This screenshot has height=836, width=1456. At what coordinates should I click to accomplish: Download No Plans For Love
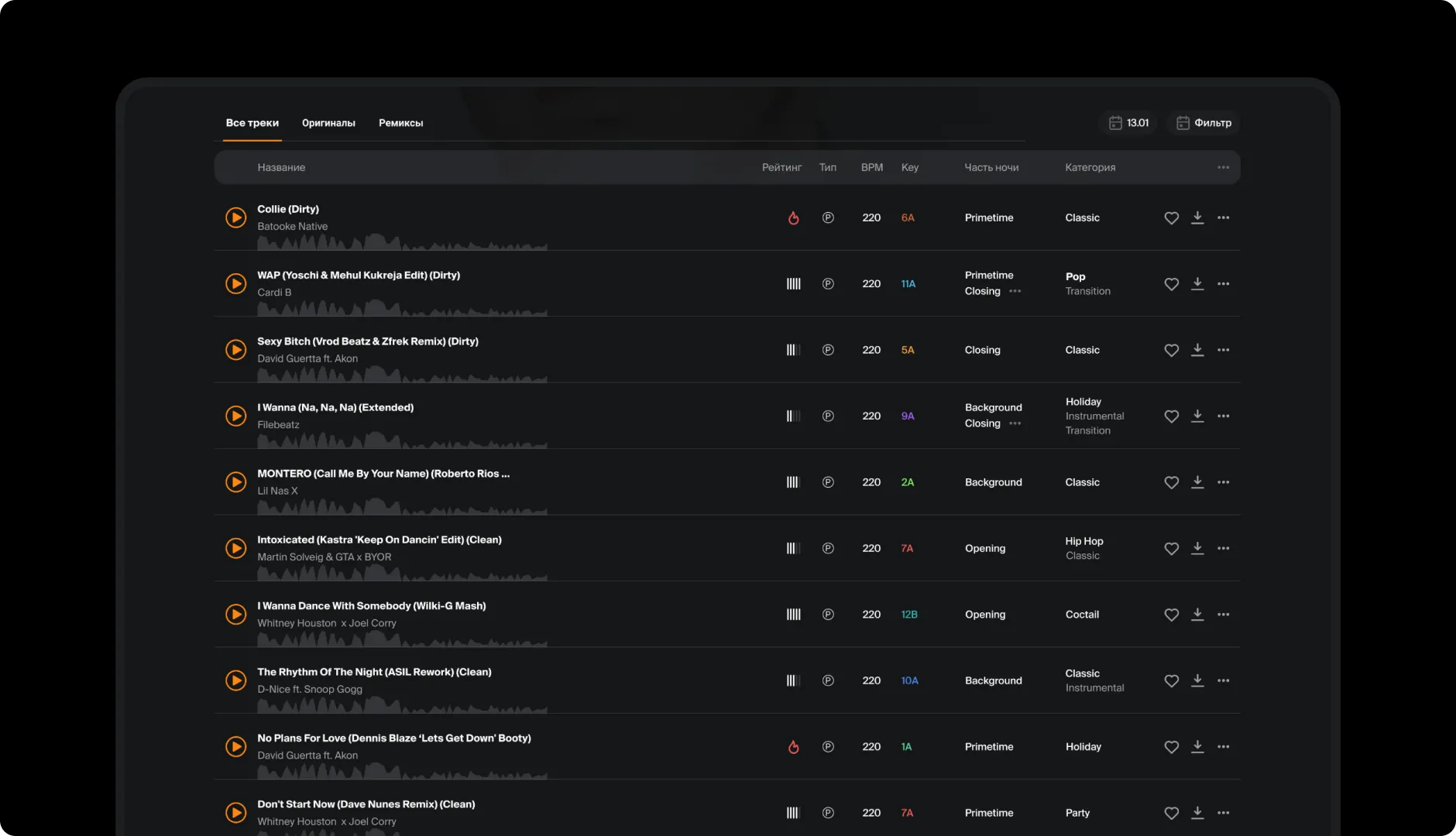click(1197, 746)
